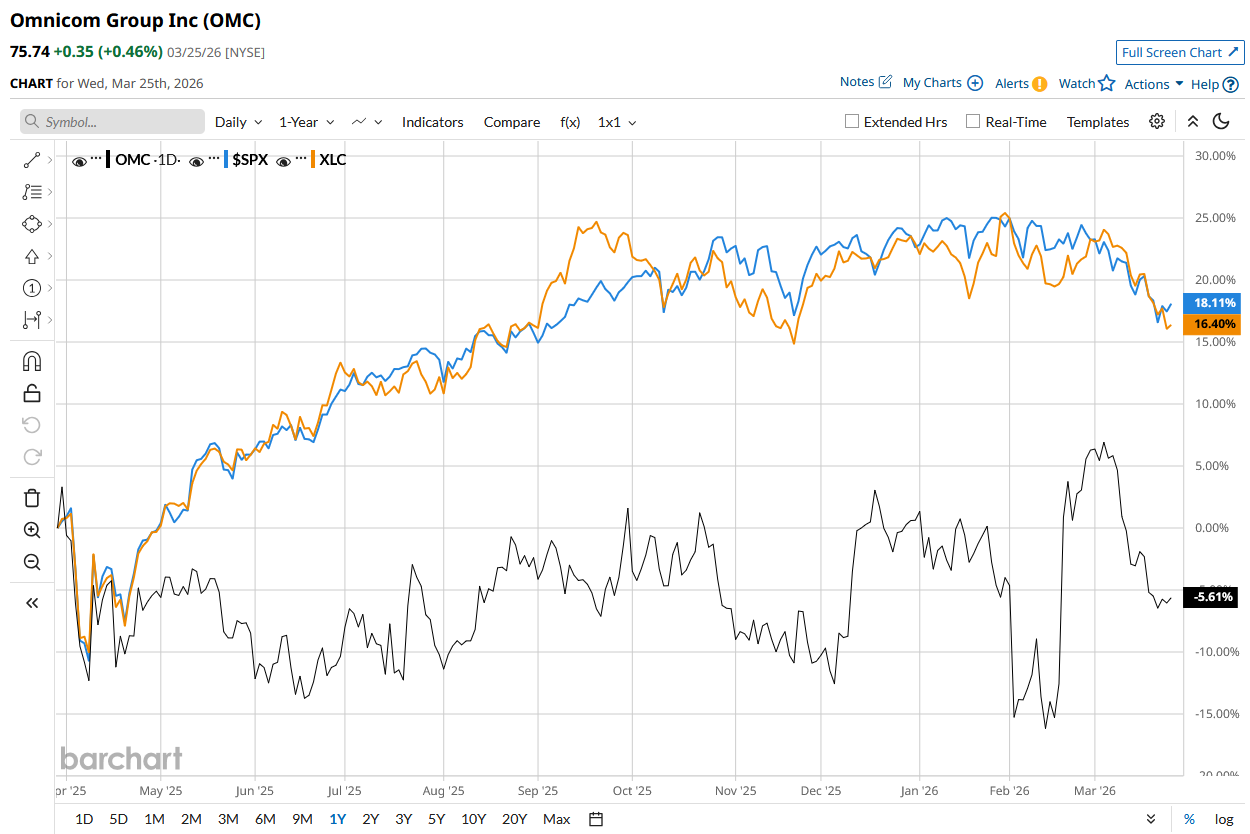
Task: Open Templates menu
Action: (1098, 122)
